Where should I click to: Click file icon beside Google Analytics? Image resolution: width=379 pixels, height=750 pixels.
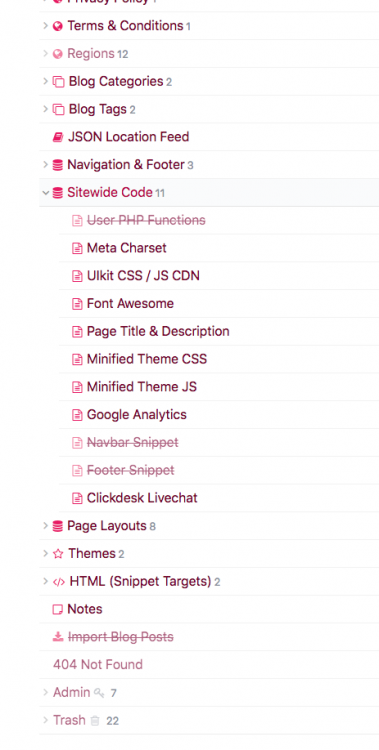click(x=77, y=415)
